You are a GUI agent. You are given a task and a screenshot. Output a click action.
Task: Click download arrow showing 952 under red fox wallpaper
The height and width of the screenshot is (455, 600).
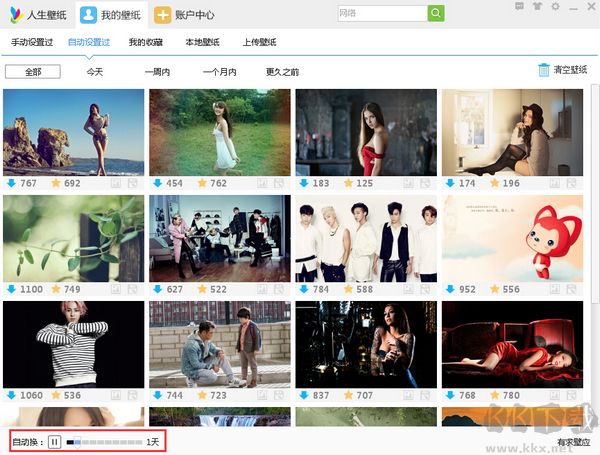coord(450,289)
